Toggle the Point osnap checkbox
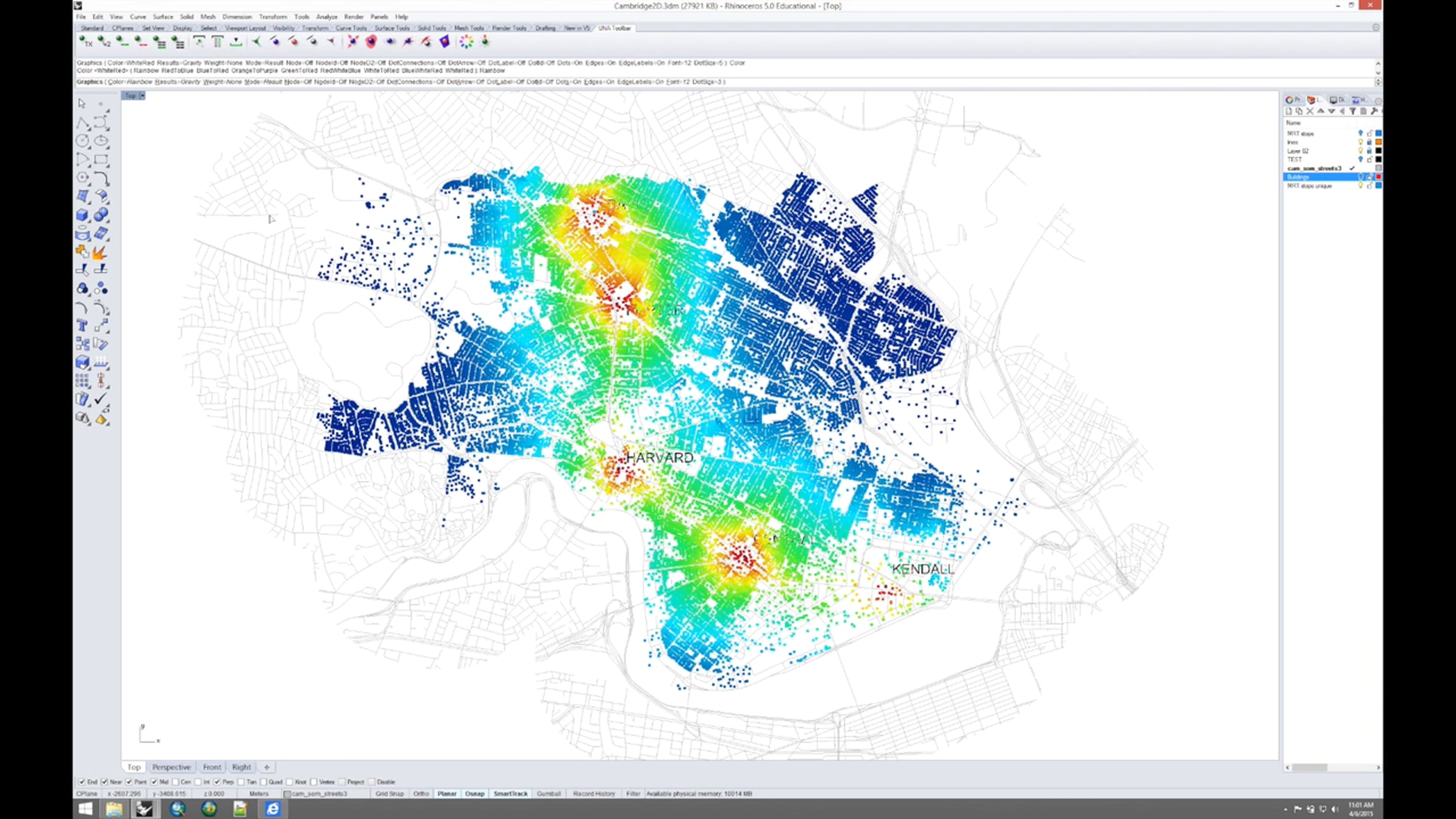The height and width of the screenshot is (819, 1456). coord(129,782)
